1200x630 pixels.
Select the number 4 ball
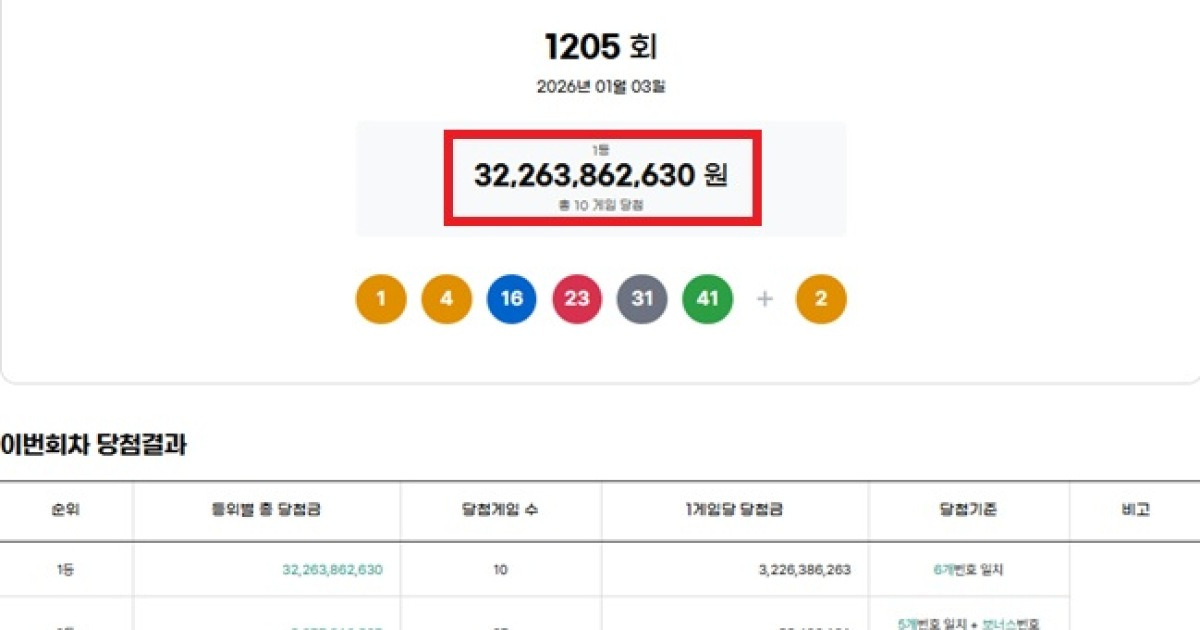click(446, 298)
